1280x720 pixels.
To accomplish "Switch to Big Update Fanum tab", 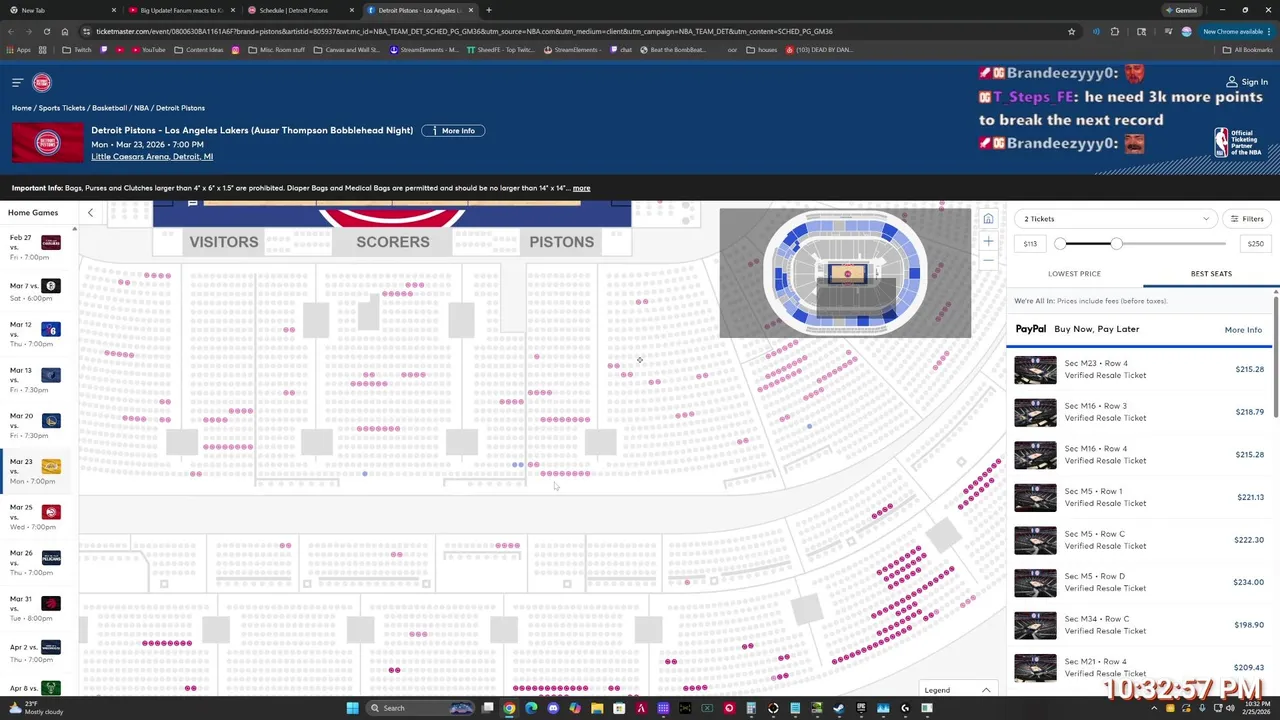I will click(x=181, y=10).
